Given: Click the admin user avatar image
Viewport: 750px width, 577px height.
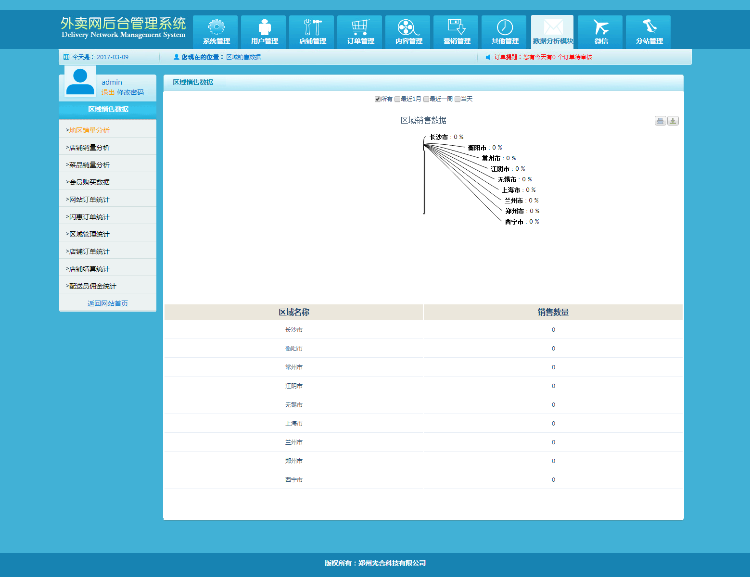Looking at the screenshot, I should coord(79,83).
